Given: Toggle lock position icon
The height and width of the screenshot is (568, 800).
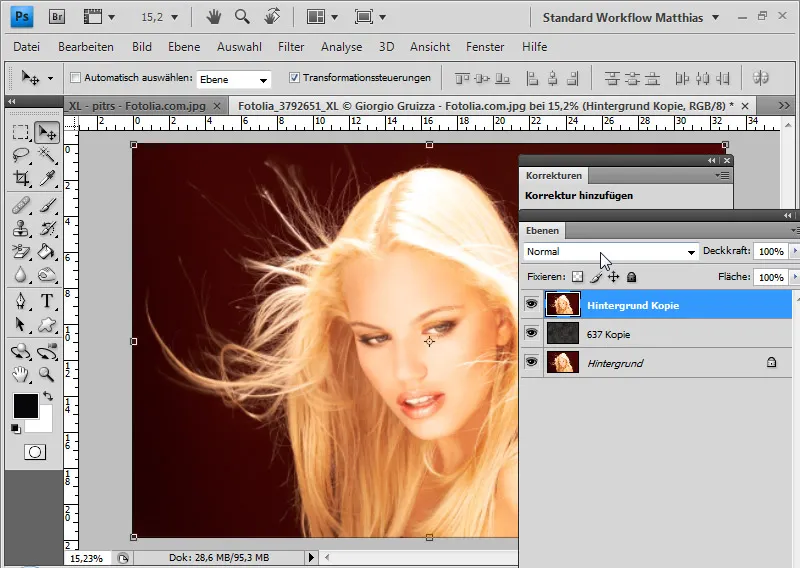Looking at the screenshot, I should pos(613,277).
